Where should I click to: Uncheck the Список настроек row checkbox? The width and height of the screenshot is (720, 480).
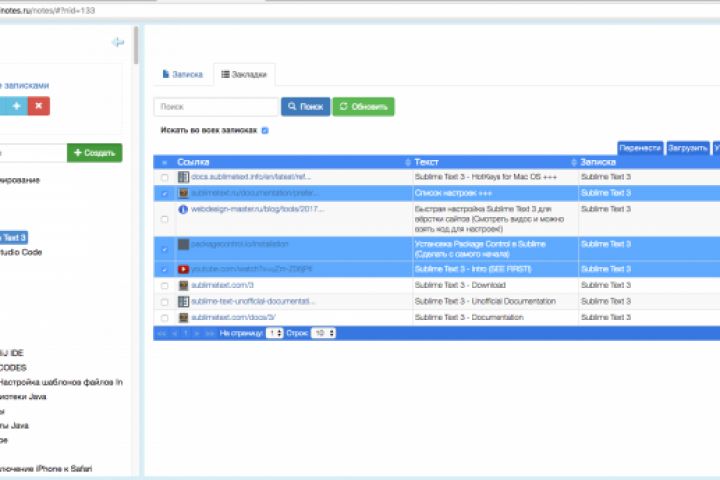pos(164,193)
